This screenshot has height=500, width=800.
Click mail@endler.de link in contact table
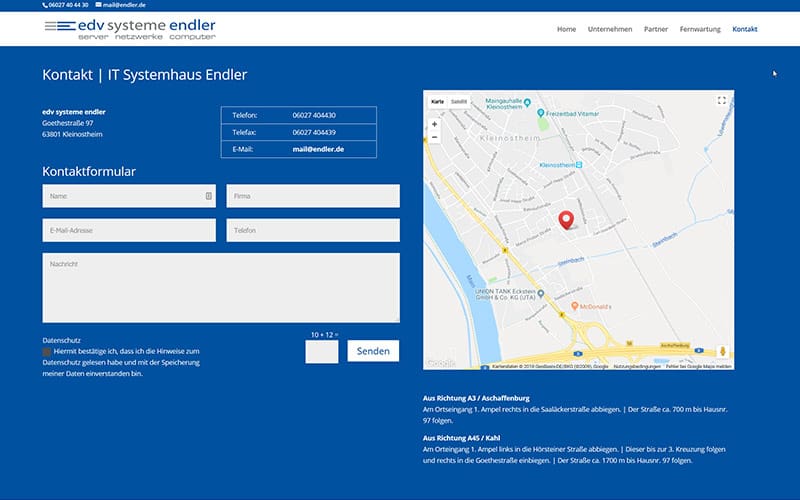click(x=318, y=149)
